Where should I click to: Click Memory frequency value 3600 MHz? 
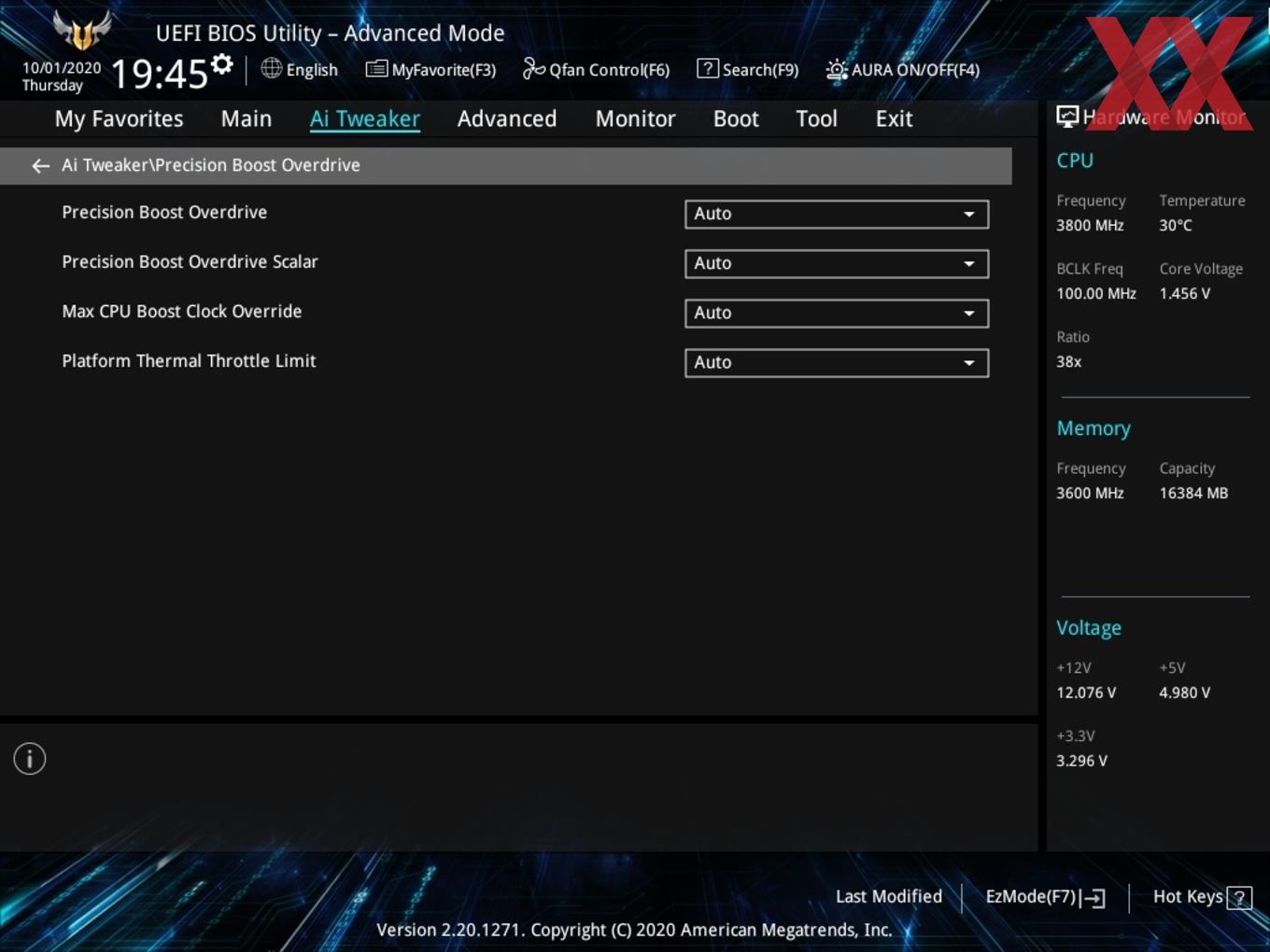click(1090, 493)
